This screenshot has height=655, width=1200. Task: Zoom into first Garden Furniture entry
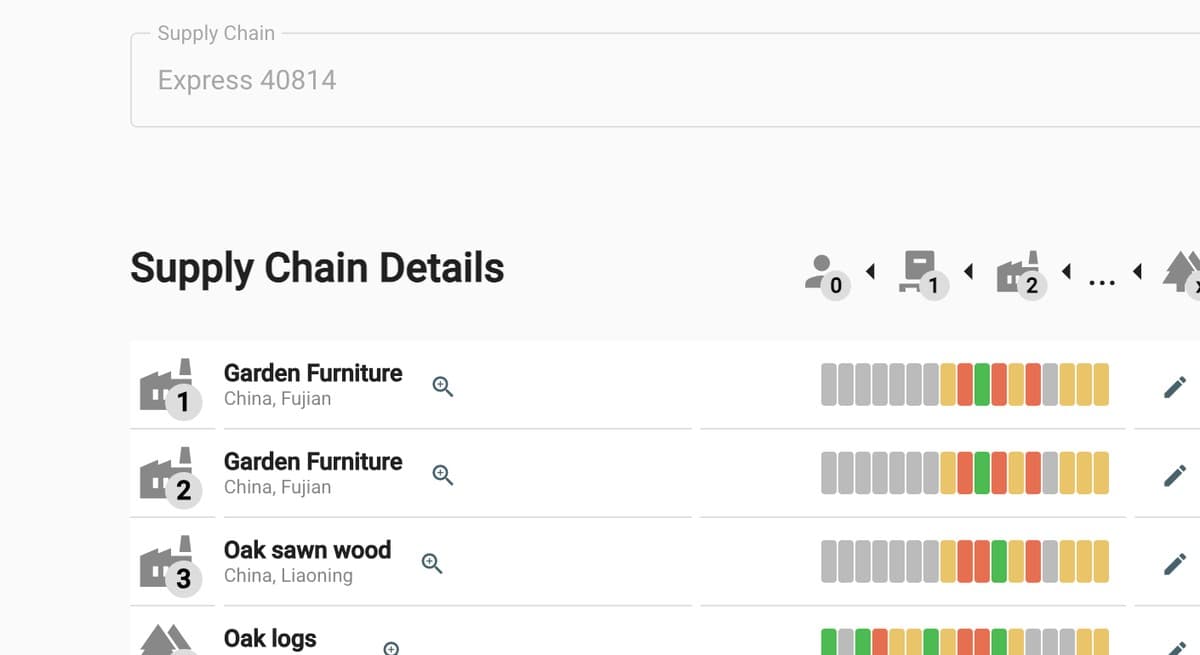point(443,386)
